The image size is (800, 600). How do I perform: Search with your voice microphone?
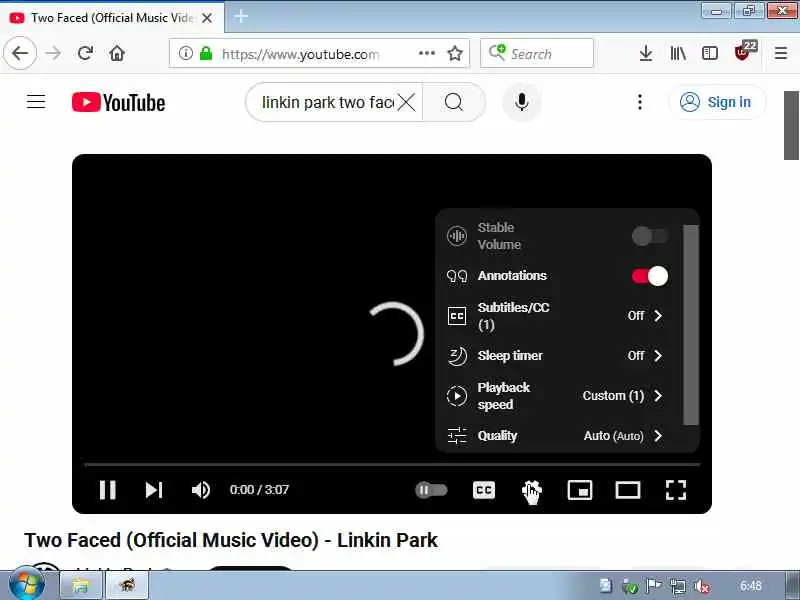click(521, 102)
